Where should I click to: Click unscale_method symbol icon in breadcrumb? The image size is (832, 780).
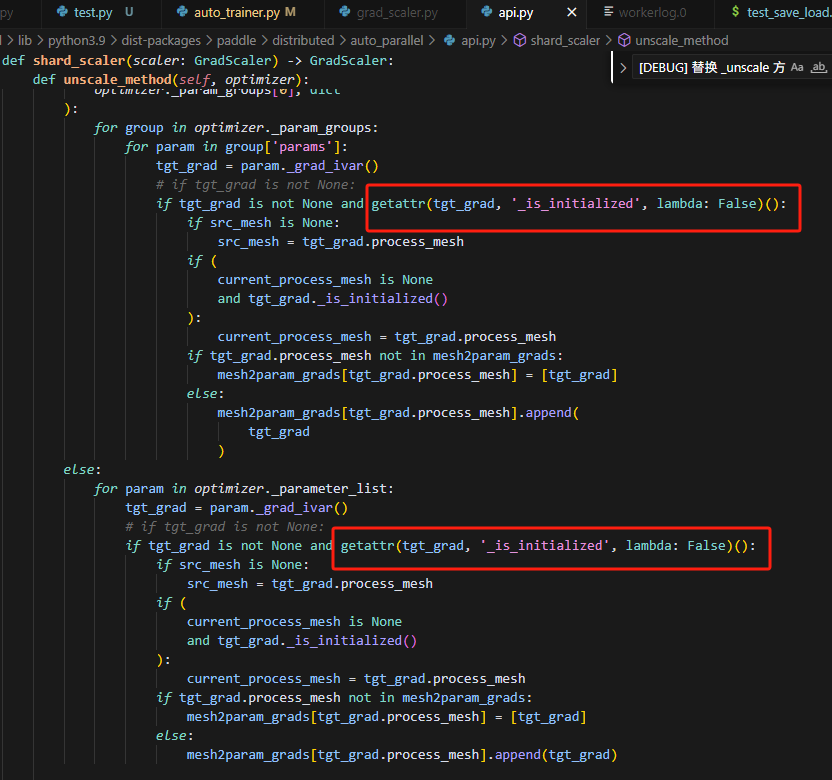pyautogui.click(x=624, y=41)
